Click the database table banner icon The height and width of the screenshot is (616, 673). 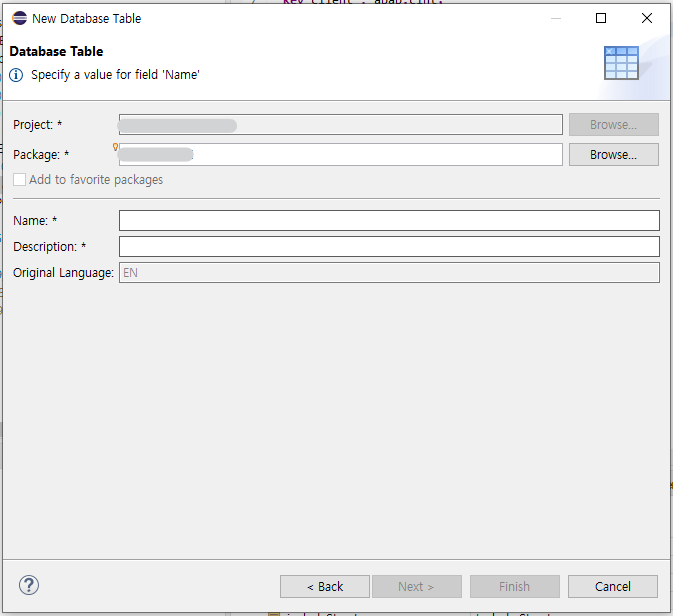point(621,63)
